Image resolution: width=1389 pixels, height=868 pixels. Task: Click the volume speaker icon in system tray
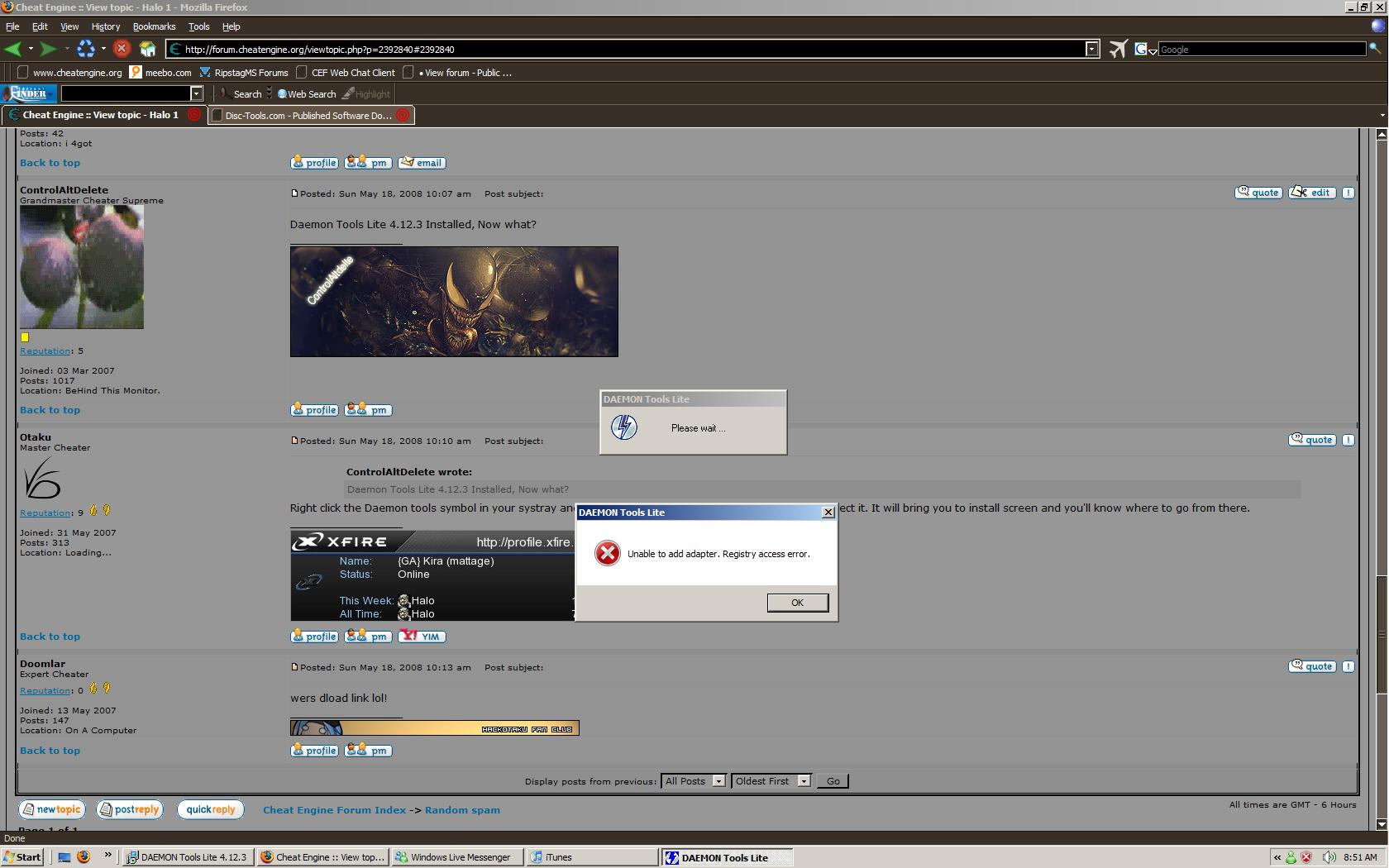coord(1329,857)
